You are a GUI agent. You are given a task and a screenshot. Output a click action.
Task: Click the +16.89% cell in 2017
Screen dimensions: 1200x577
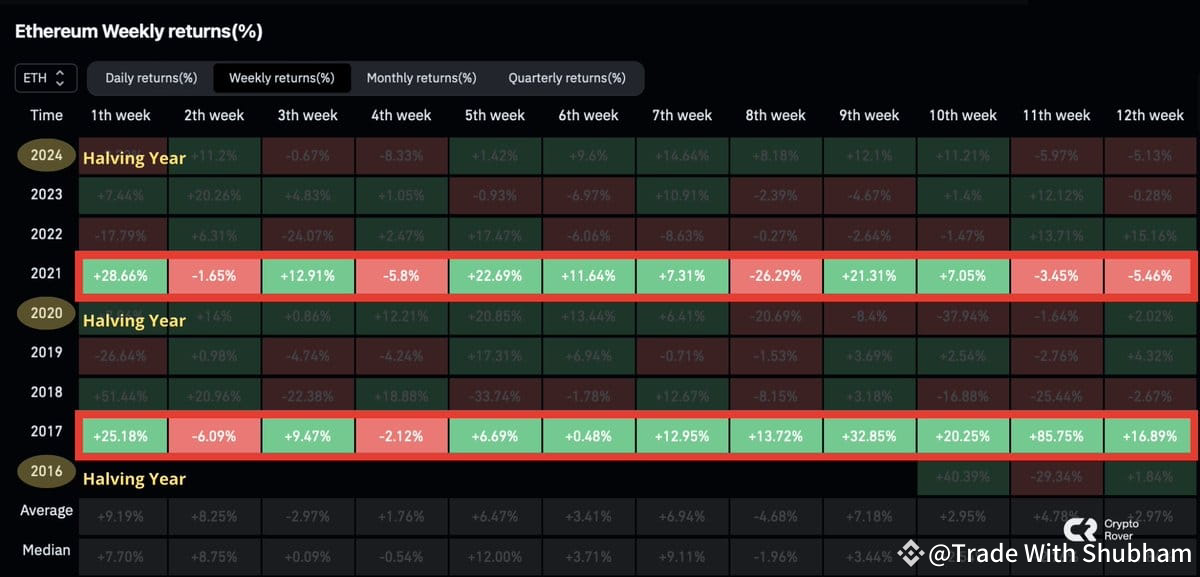point(1149,437)
